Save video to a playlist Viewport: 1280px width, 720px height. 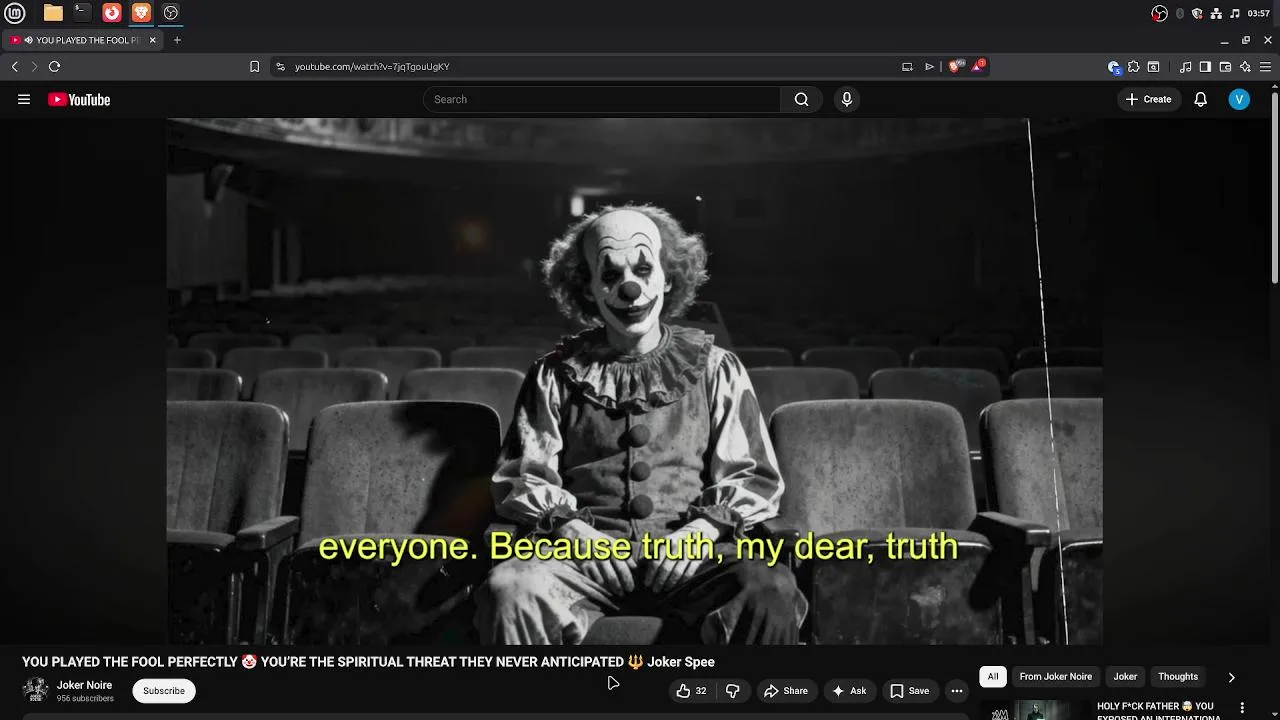(909, 691)
